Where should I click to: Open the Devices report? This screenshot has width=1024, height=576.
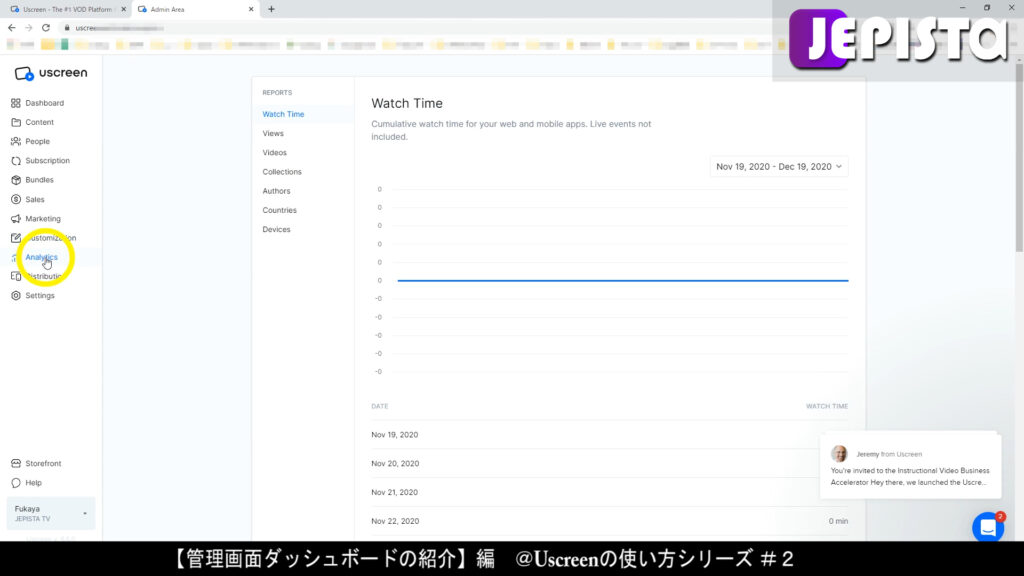pyautogui.click(x=276, y=230)
